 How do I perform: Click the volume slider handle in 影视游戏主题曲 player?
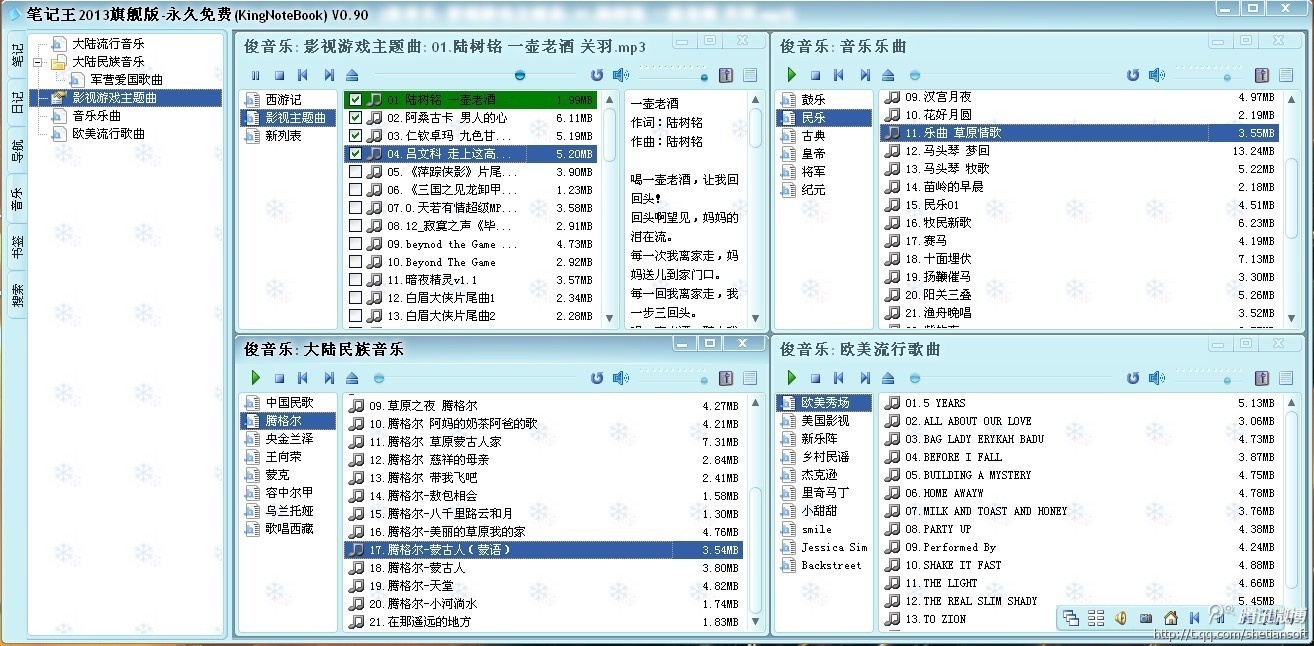[704, 76]
